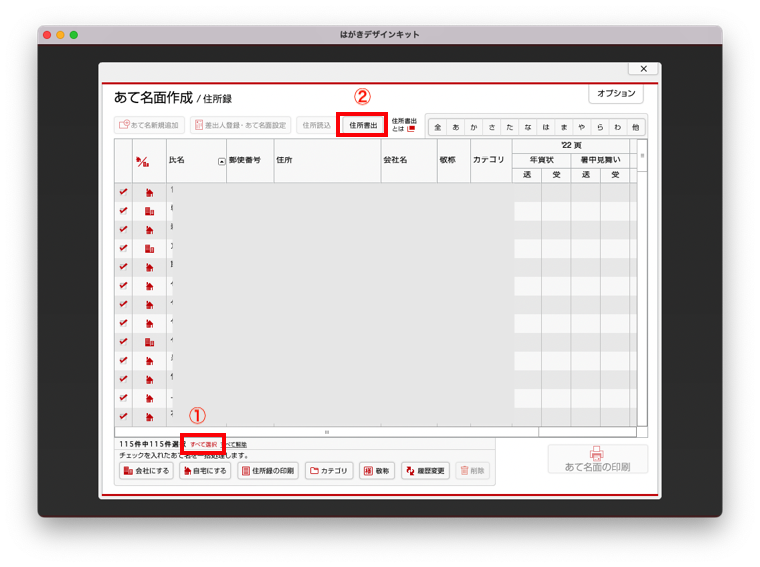Click the すべて選択 link
The width and height of the screenshot is (760, 567).
204,444
